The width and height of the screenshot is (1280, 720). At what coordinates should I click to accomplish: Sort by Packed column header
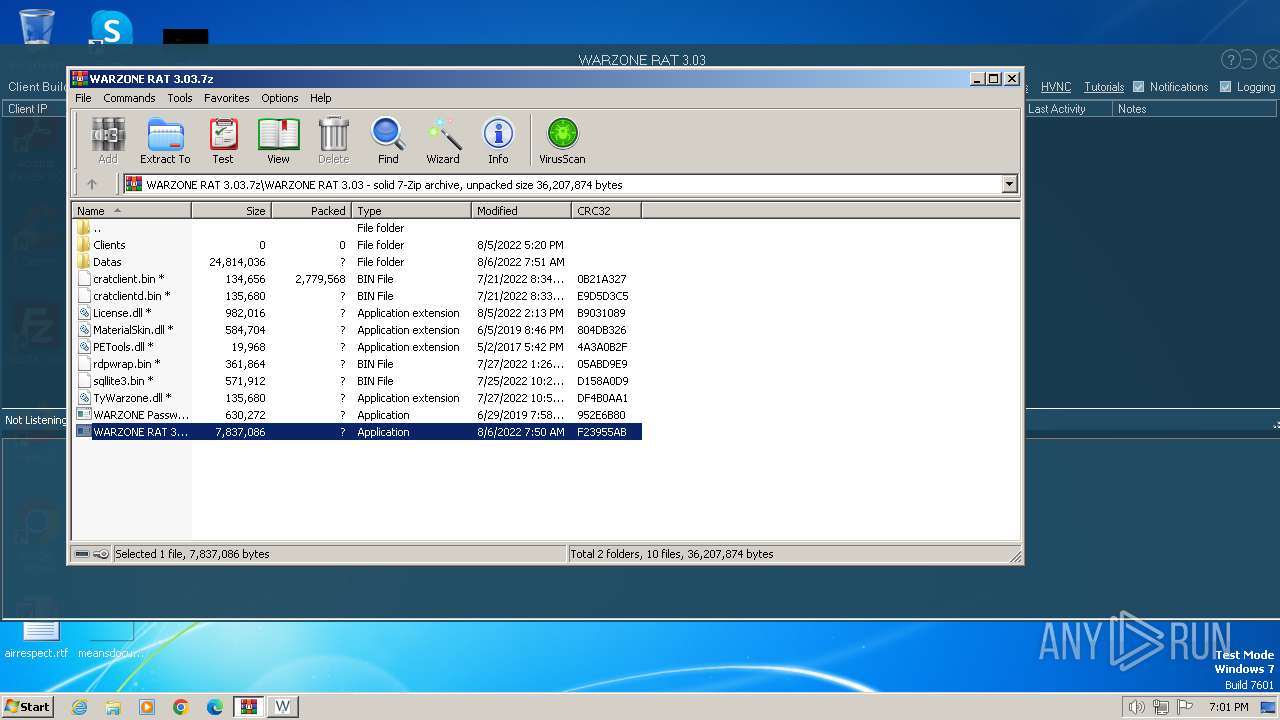(x=311, y=210)
